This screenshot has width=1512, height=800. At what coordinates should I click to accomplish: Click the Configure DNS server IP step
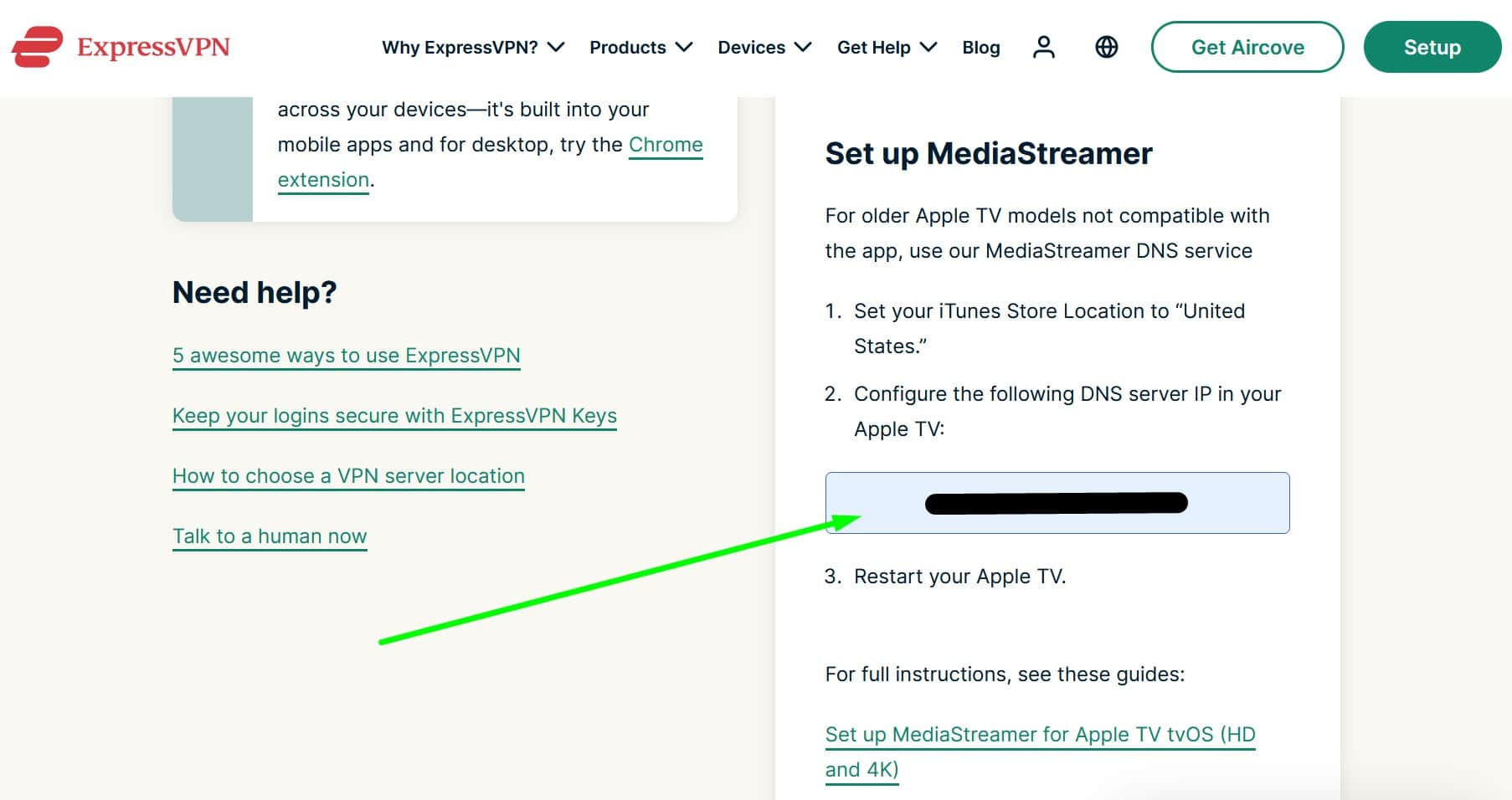pos(1067,411)
